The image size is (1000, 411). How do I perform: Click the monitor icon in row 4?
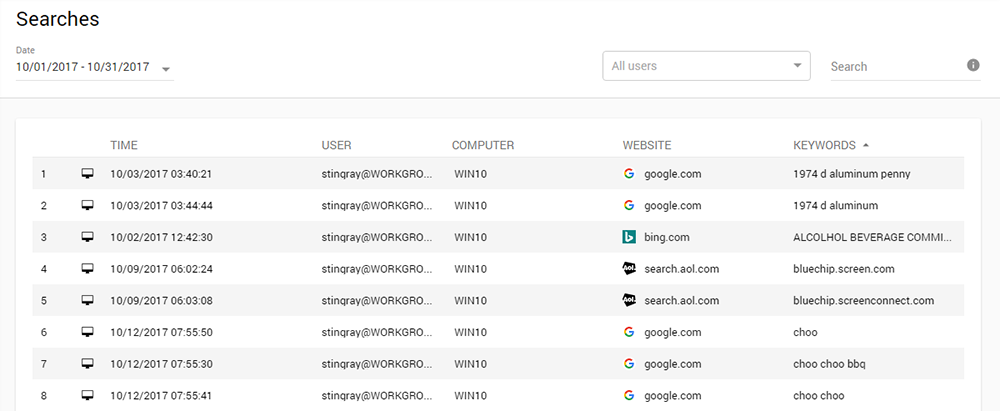[x=87, y=269]
